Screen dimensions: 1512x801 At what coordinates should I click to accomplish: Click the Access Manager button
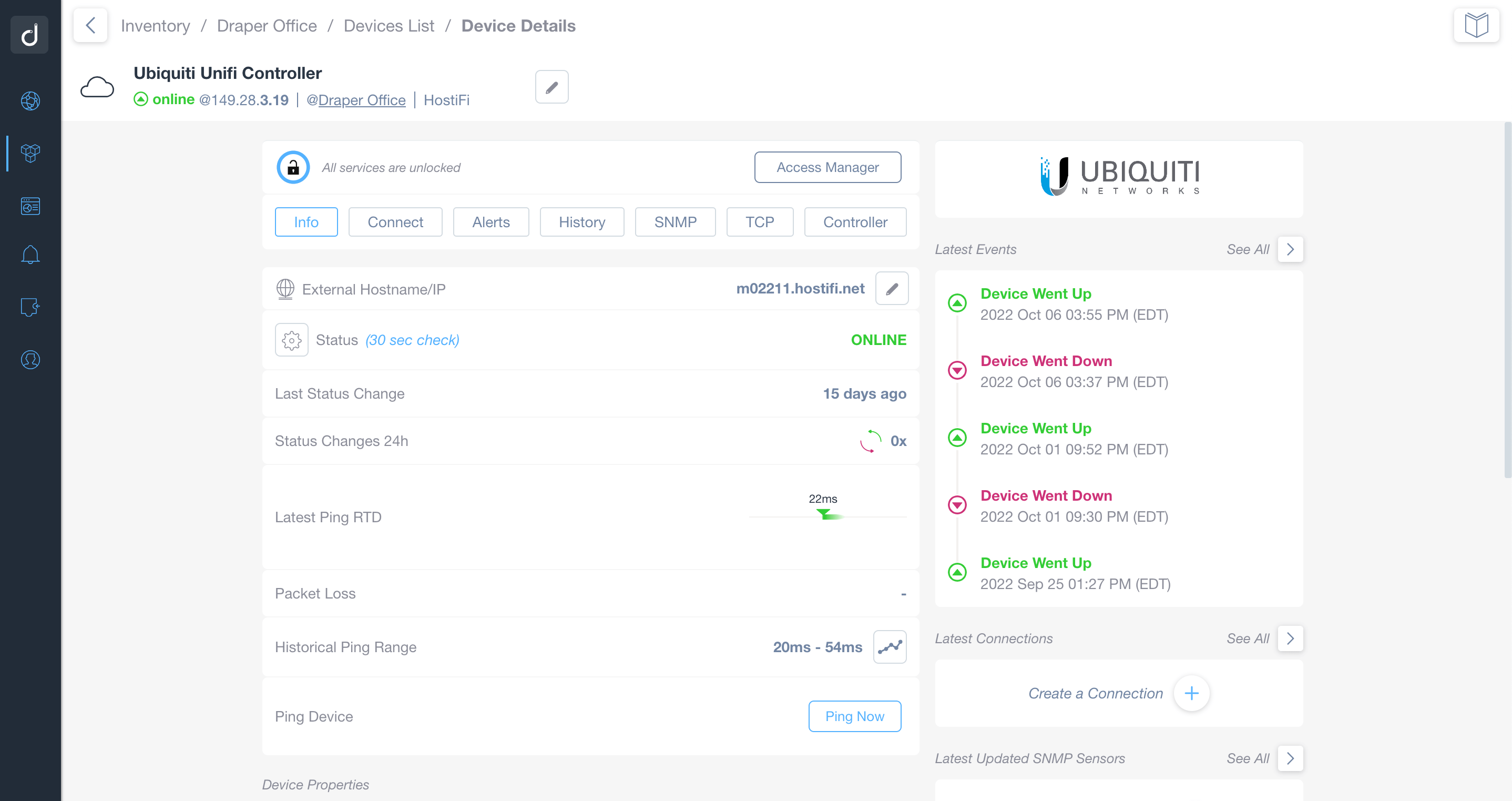[x=828, y=167]
